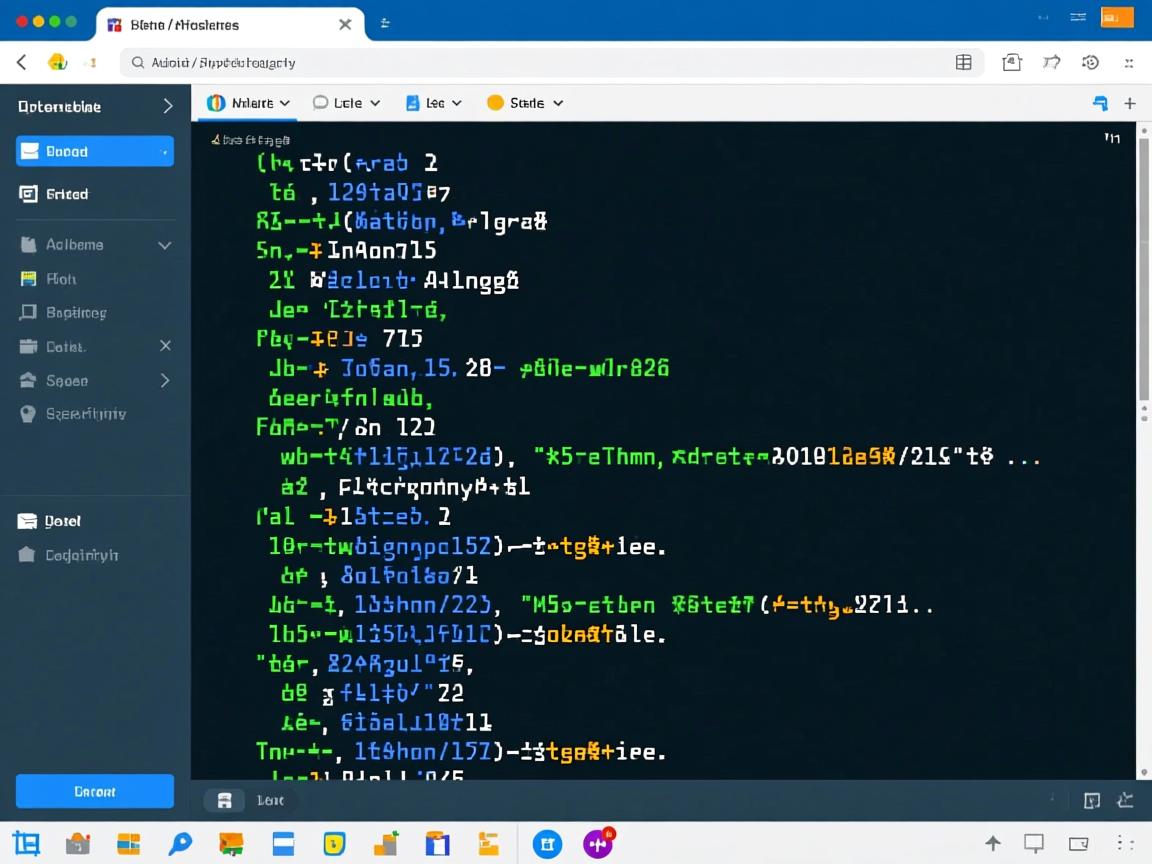
Task: Open the Lcle dropdown in the tab row
Action: point(347,103)
